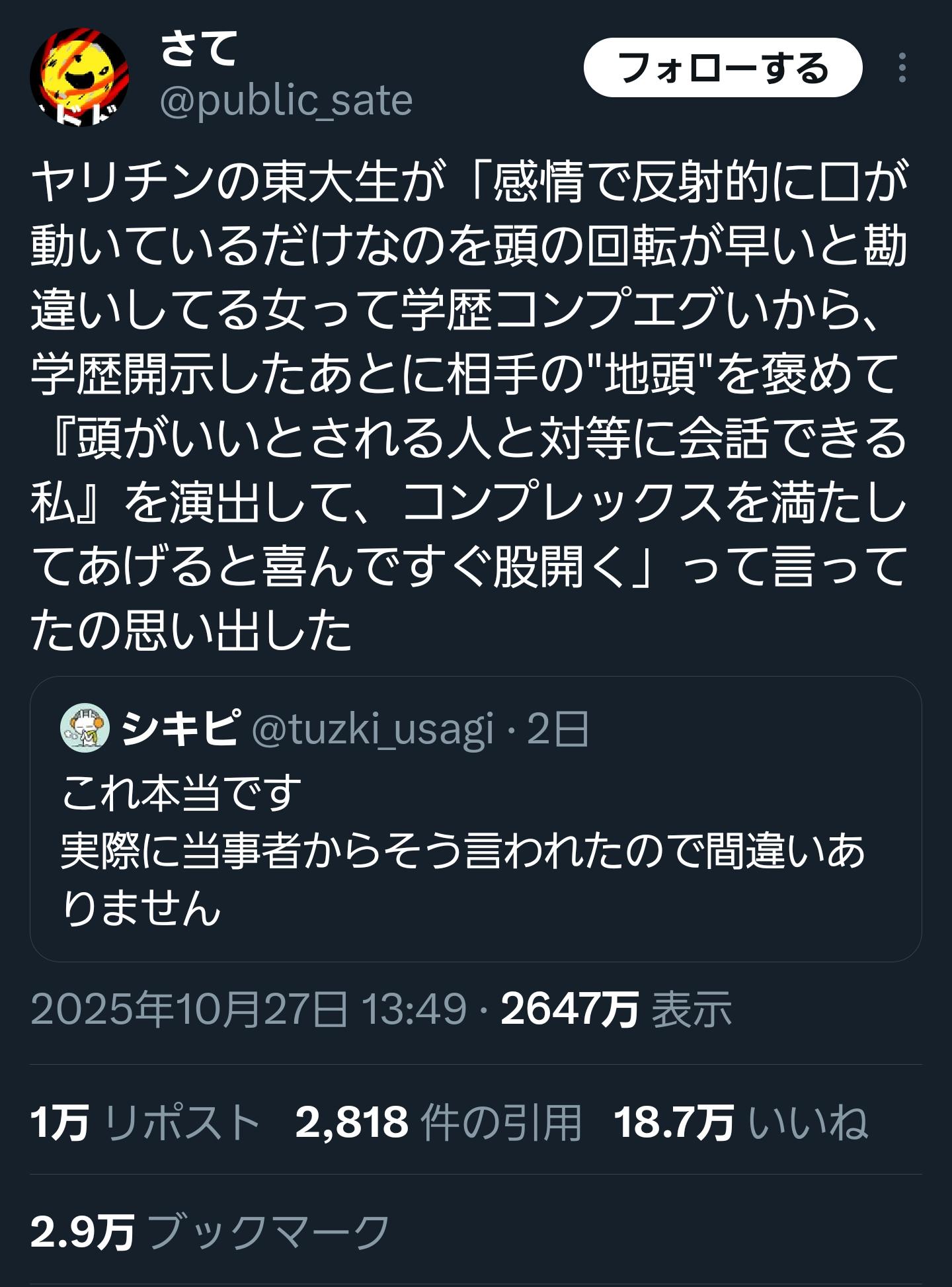Open さて's profile avatar picture
The image size is (952, 1287).
coord(79,77)
